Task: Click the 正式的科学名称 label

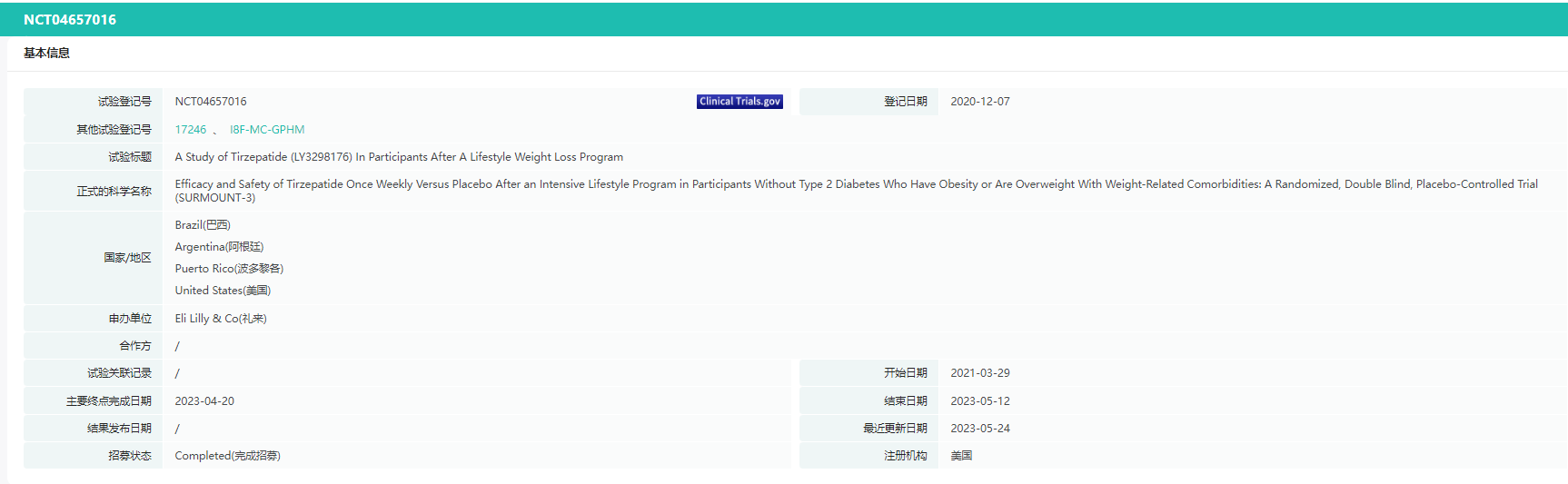Action: click(x=114, y=192)
